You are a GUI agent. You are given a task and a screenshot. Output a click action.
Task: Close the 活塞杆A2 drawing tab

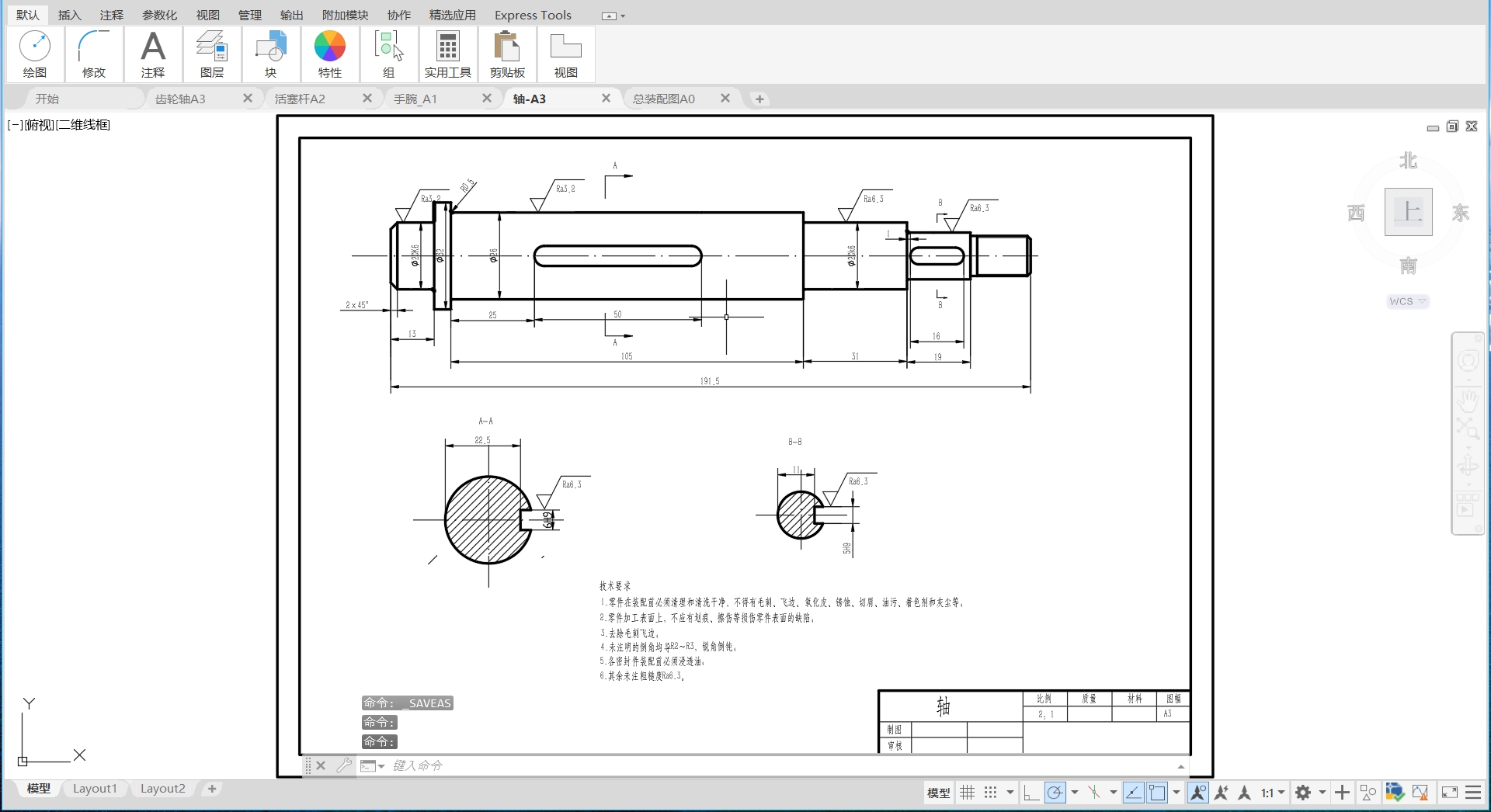(367, 98)
